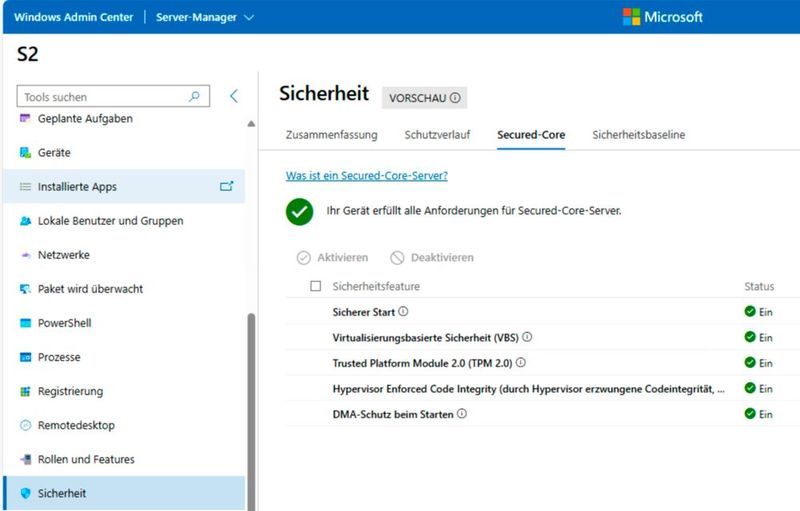Select the Trusted Platform Module 2.0 row text
The width and height of the screenshot is (800, 511).
coord(422,363)
